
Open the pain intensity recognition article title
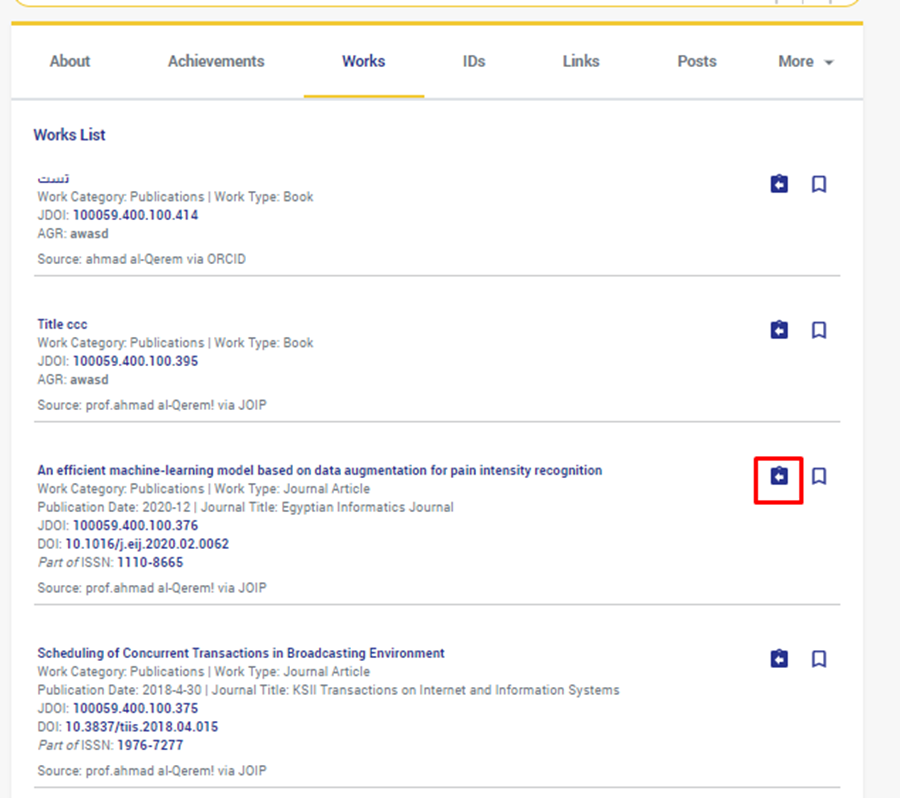[x=319, y=470]
